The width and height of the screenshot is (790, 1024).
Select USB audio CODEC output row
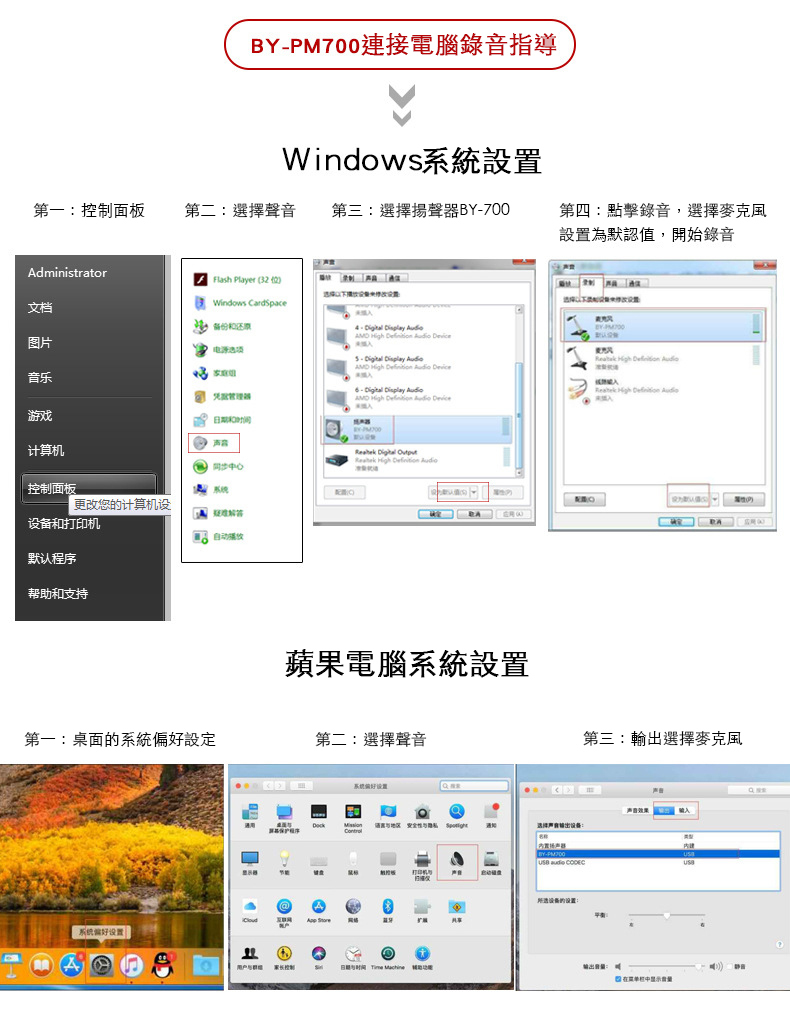click(x=658, y=863)
